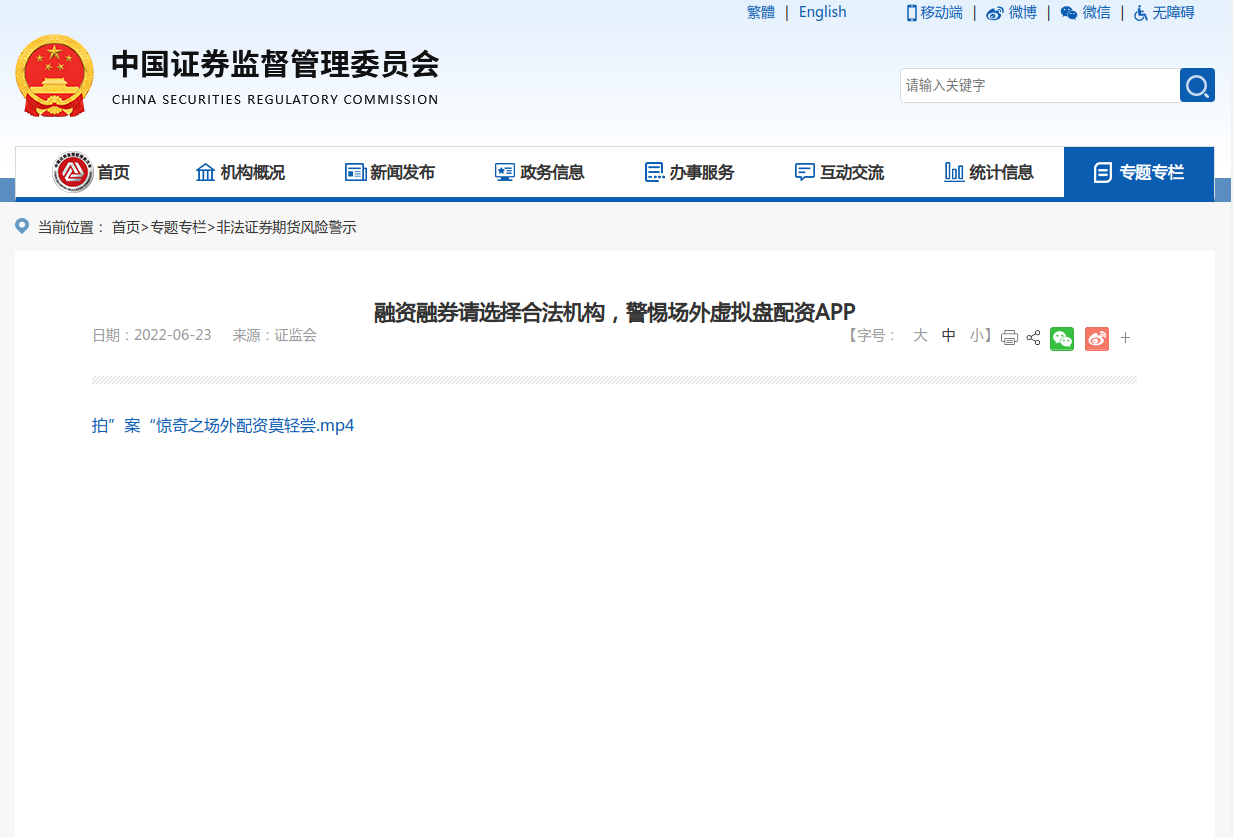Screen dimensions: 1233x837
Task: Select the 专题专栏 nav tab
Action: point(1139,172)
